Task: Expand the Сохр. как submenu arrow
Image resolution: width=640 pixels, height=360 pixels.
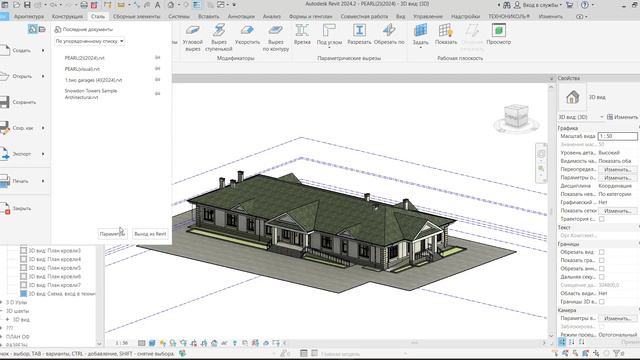Action: [43, 128]
